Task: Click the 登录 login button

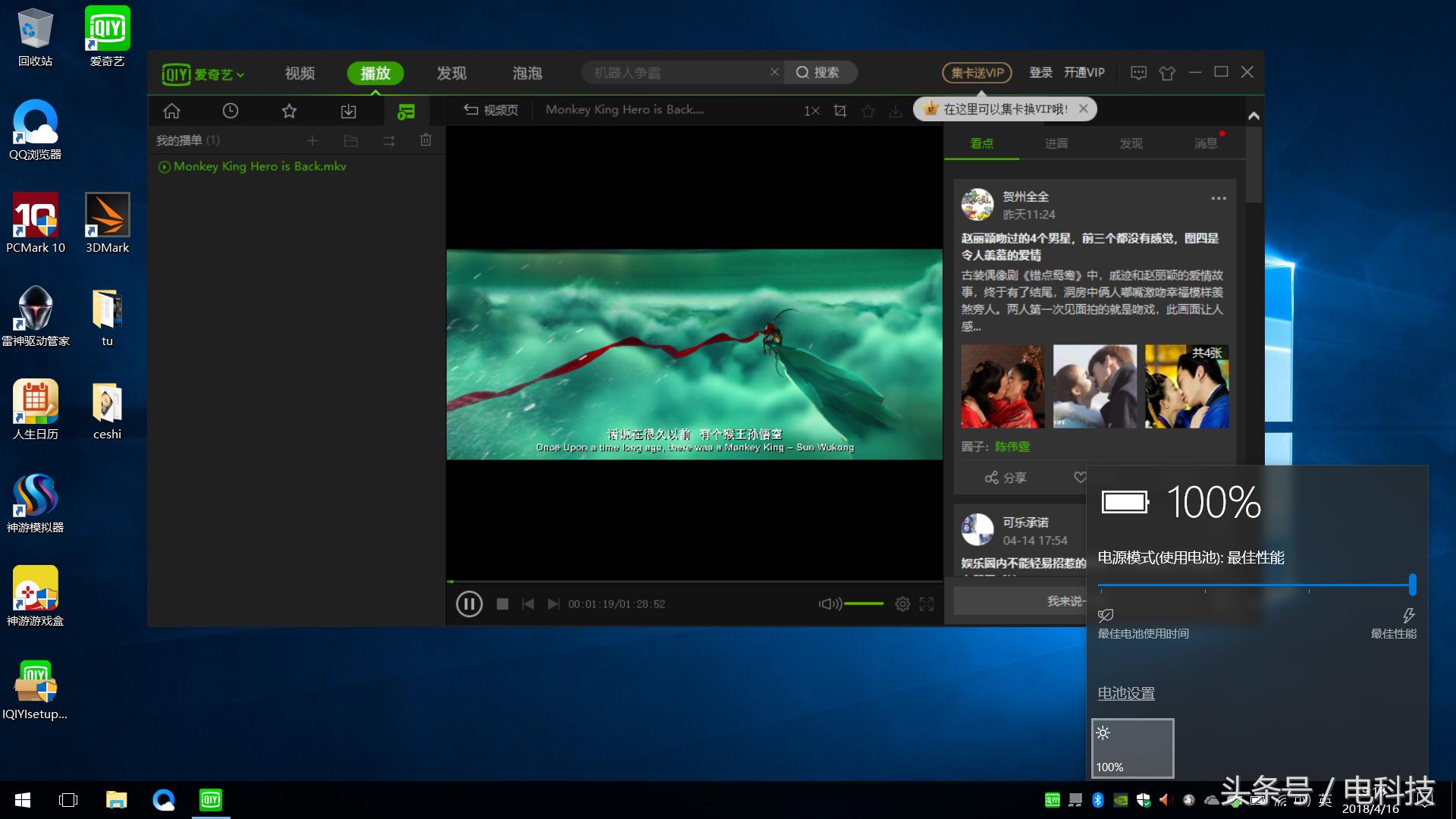Action: coord(1040,72)
